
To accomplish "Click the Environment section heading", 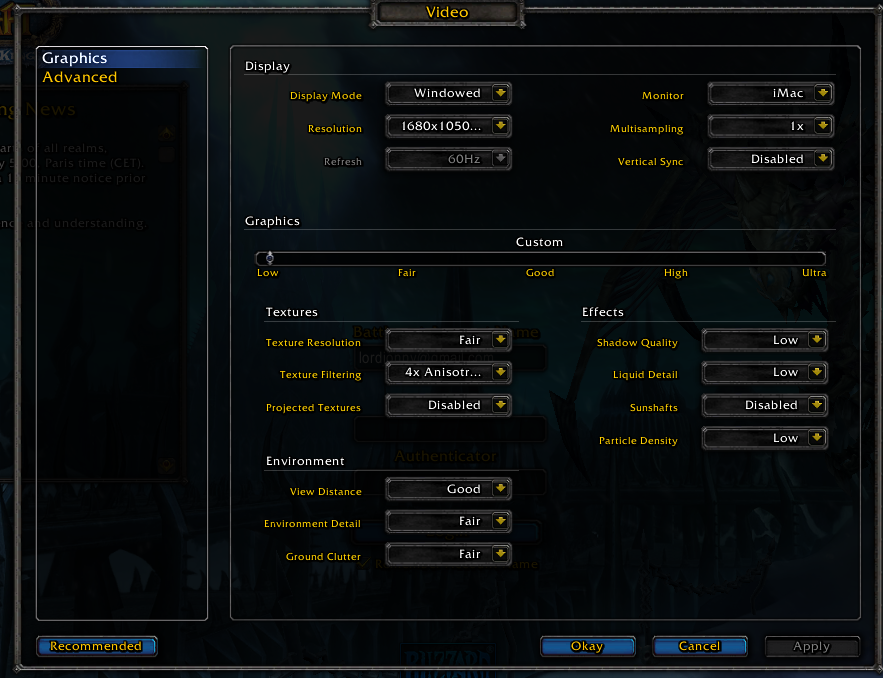I will pyautogui.click(x=305, y=461).
